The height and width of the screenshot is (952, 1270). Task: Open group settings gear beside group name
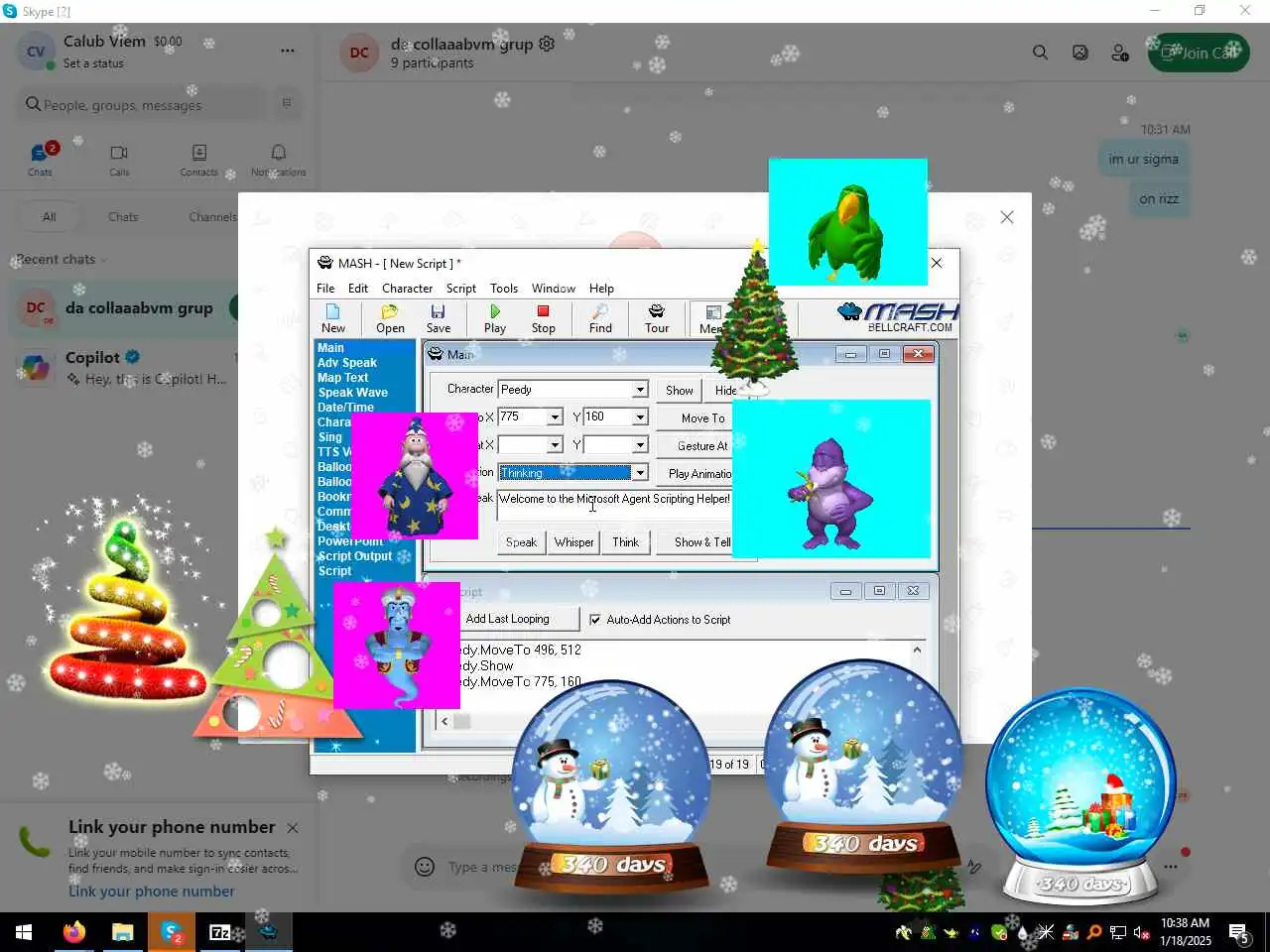coord(547,44)
